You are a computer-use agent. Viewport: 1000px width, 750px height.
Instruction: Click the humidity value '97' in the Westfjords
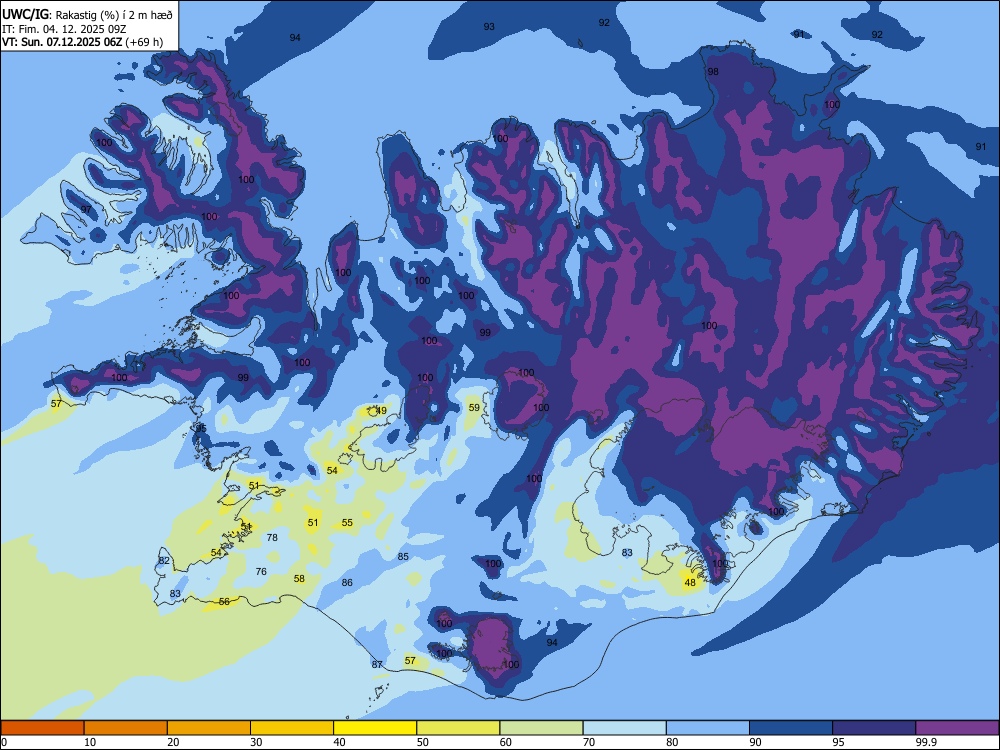(86, 210)
